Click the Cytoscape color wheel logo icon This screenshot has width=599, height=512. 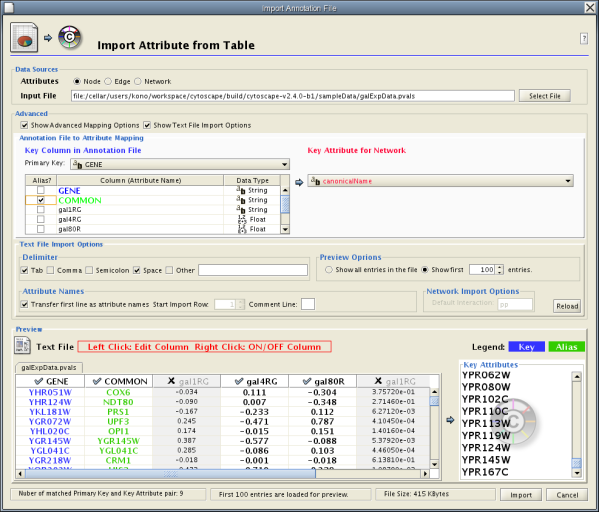(70, 37)
